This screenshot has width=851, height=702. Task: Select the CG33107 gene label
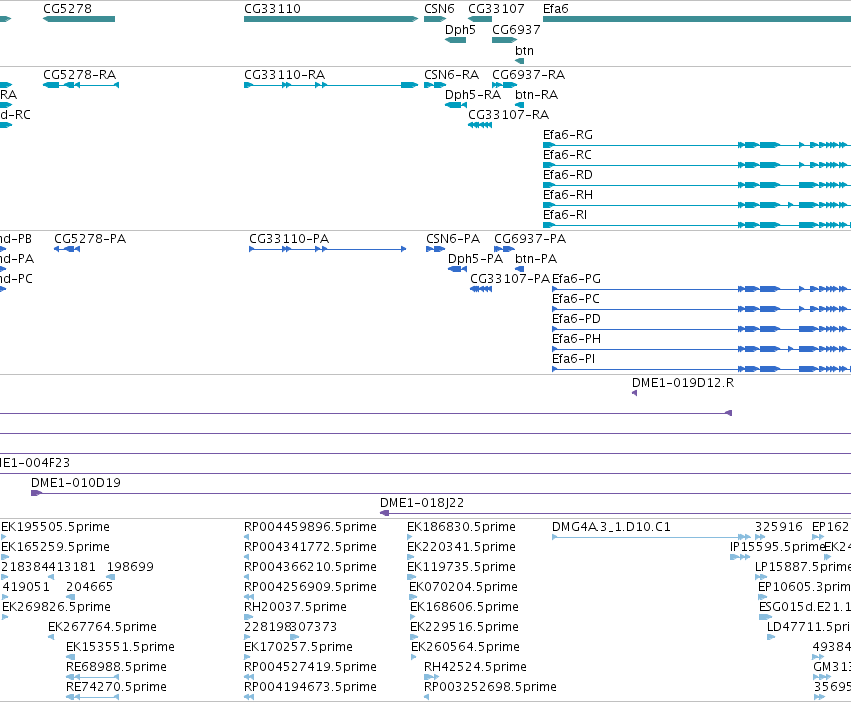[496, 9]
